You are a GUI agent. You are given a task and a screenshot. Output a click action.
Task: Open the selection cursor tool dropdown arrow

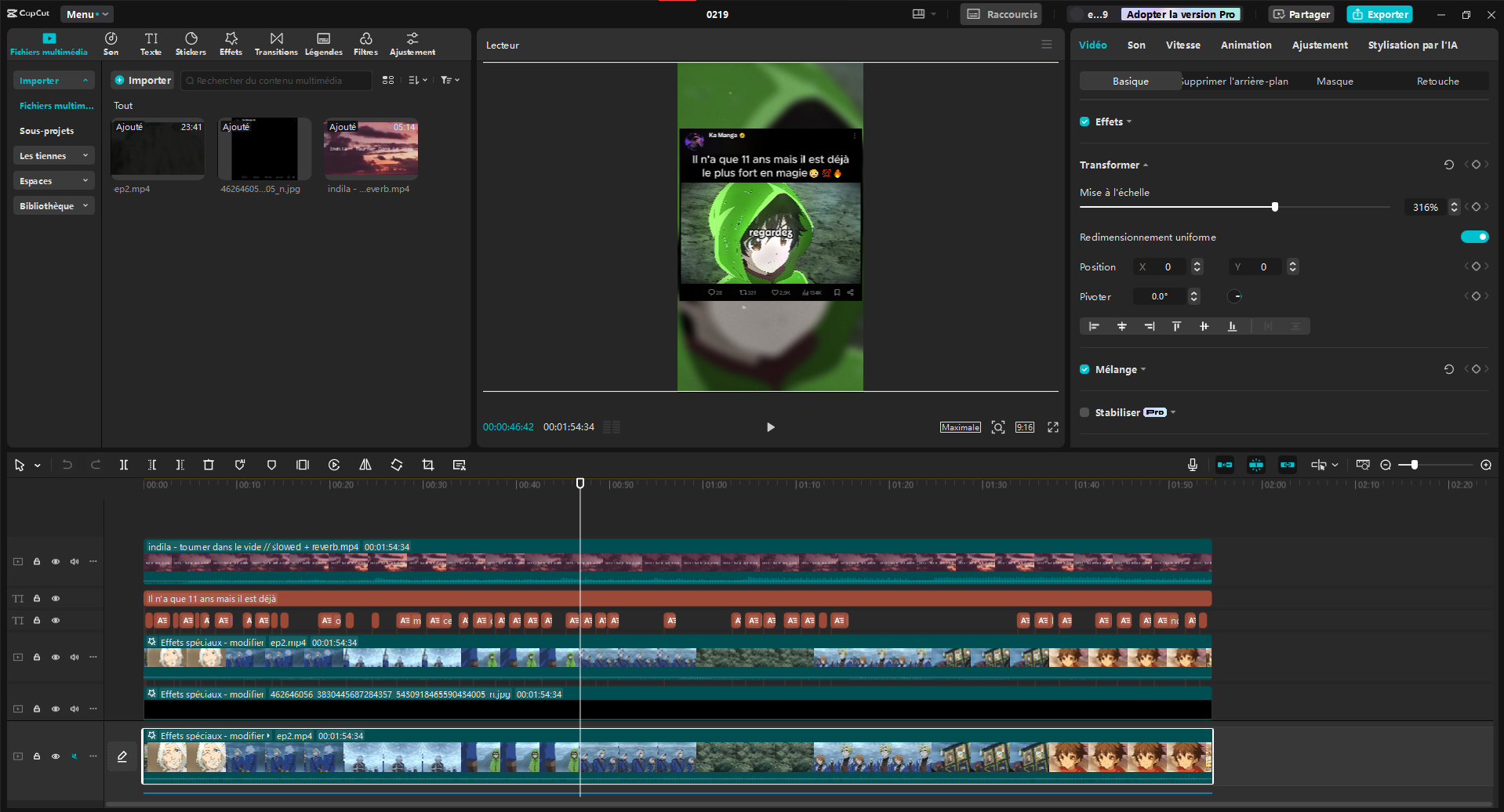click(37, 466)
